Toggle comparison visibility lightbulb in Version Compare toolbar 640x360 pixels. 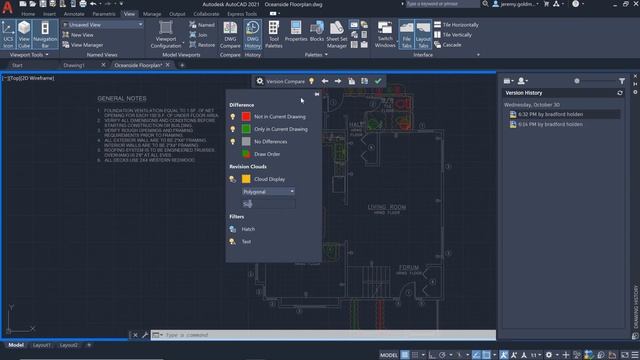311,81
